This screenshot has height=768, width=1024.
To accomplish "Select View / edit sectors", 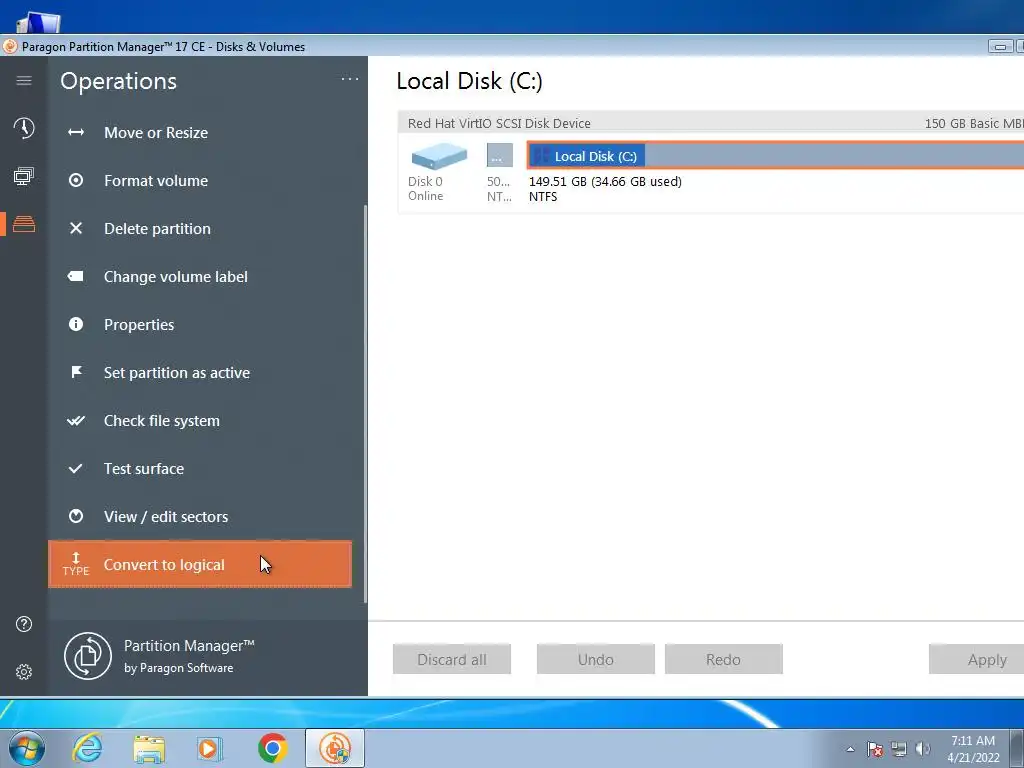I will tap(200, 517).
